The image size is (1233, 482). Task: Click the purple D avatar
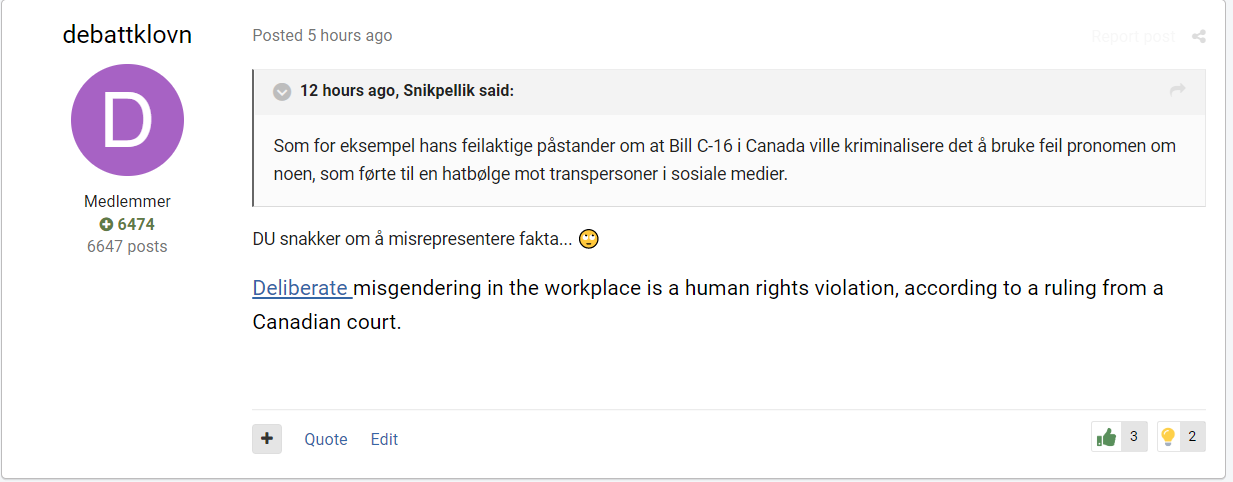(x=127, y=120)
